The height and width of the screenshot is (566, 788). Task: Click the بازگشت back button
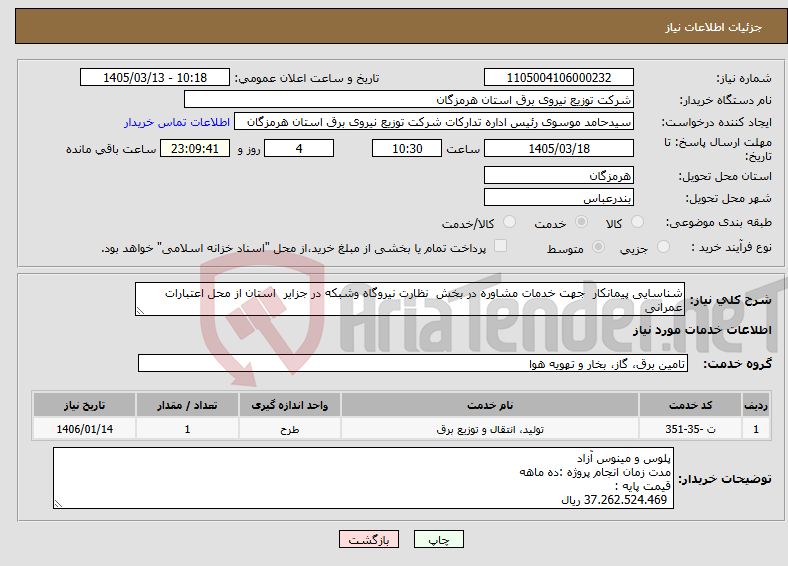point(369,539)
